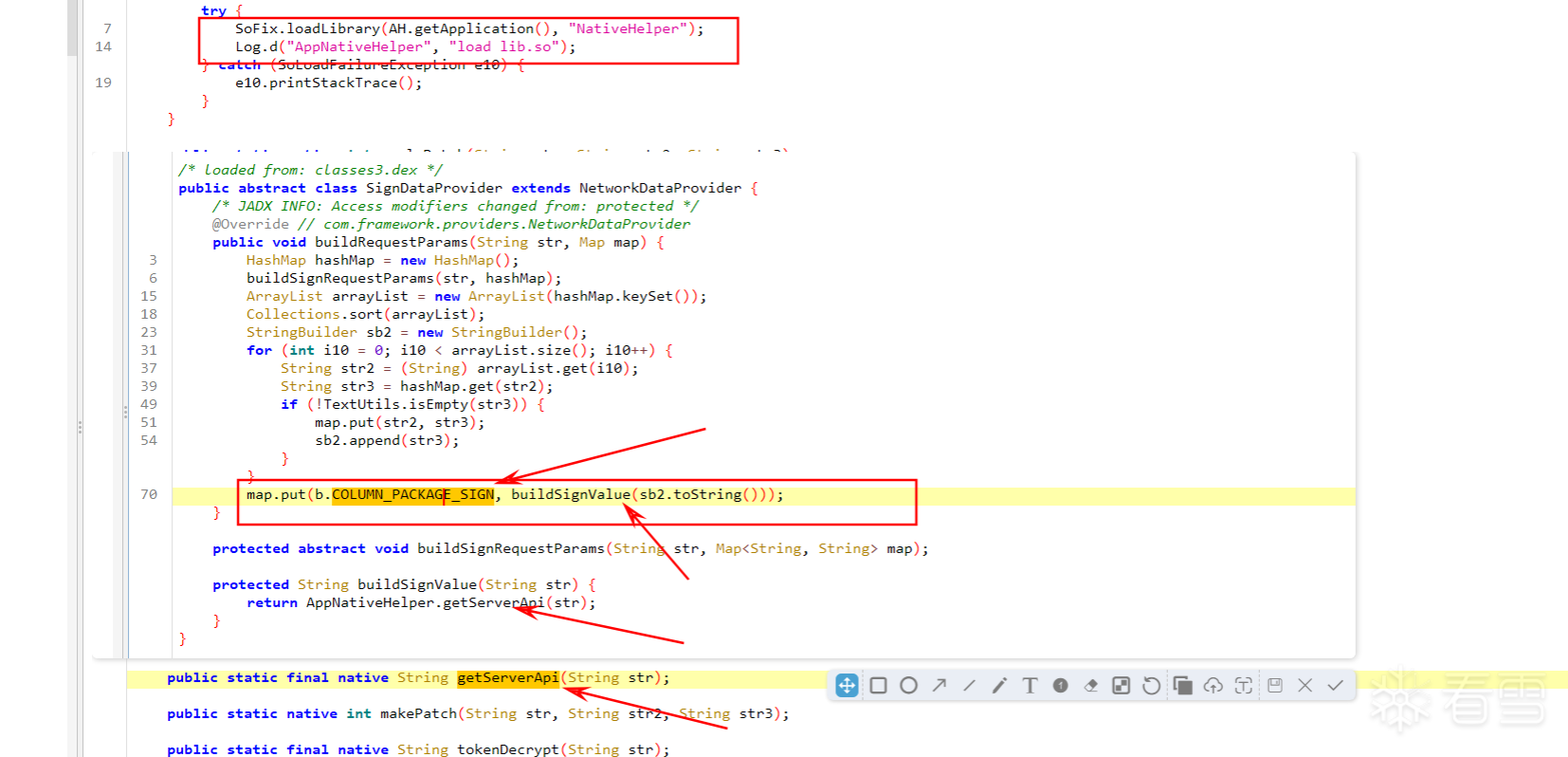Confirm the screenshot with the checkmark
Viewport: 1568px width, 757px height.
[1335, 685]
